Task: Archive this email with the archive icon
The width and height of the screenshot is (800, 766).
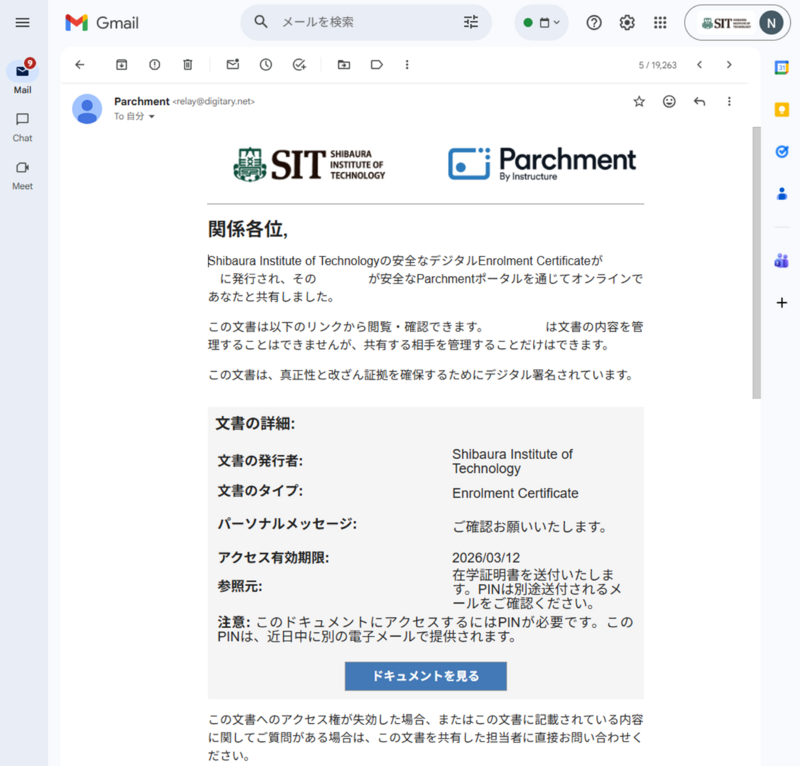Action: click(121, 65)
